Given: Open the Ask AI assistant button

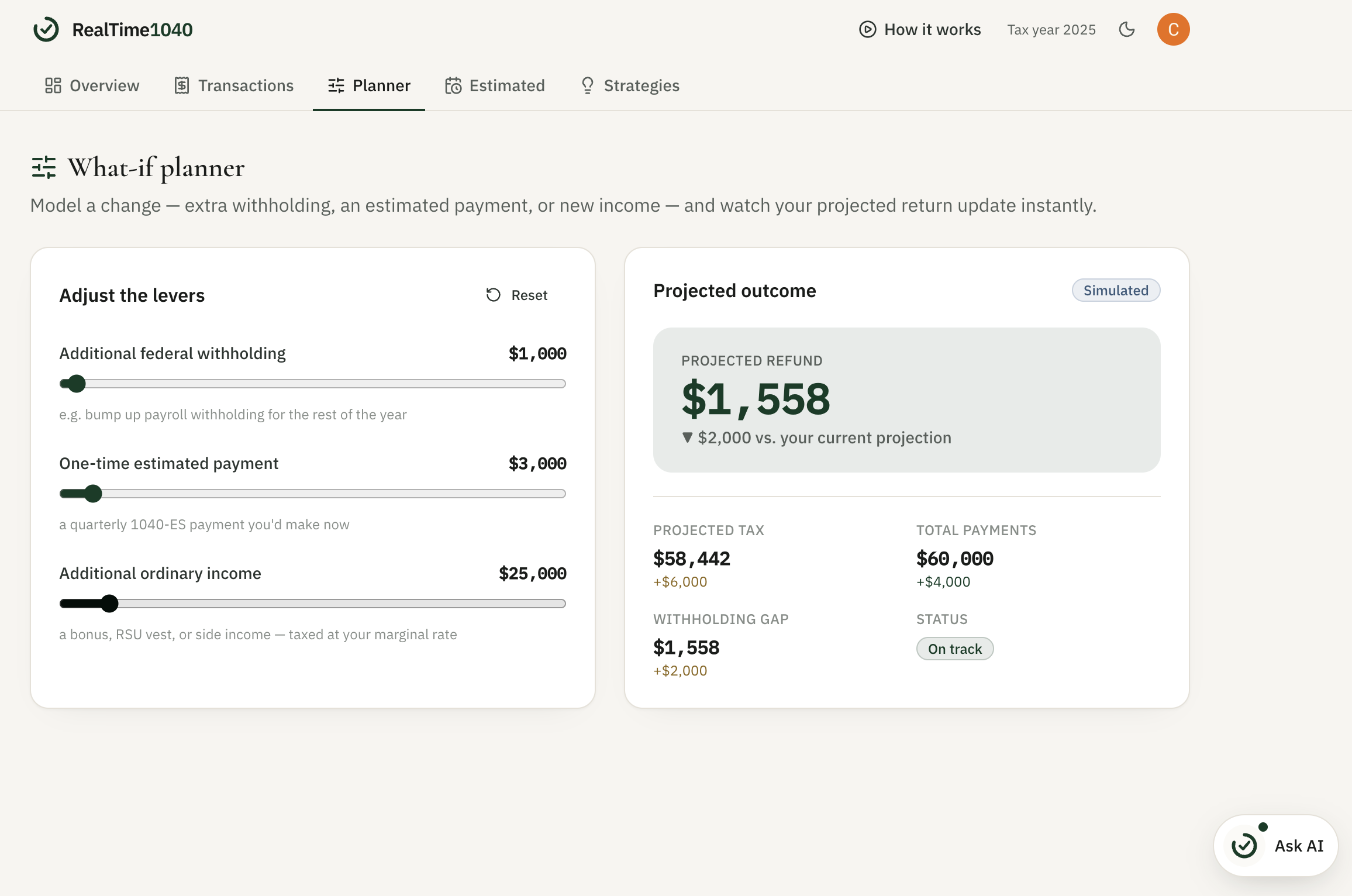Looking at the screenshot, I should 1276,846.
